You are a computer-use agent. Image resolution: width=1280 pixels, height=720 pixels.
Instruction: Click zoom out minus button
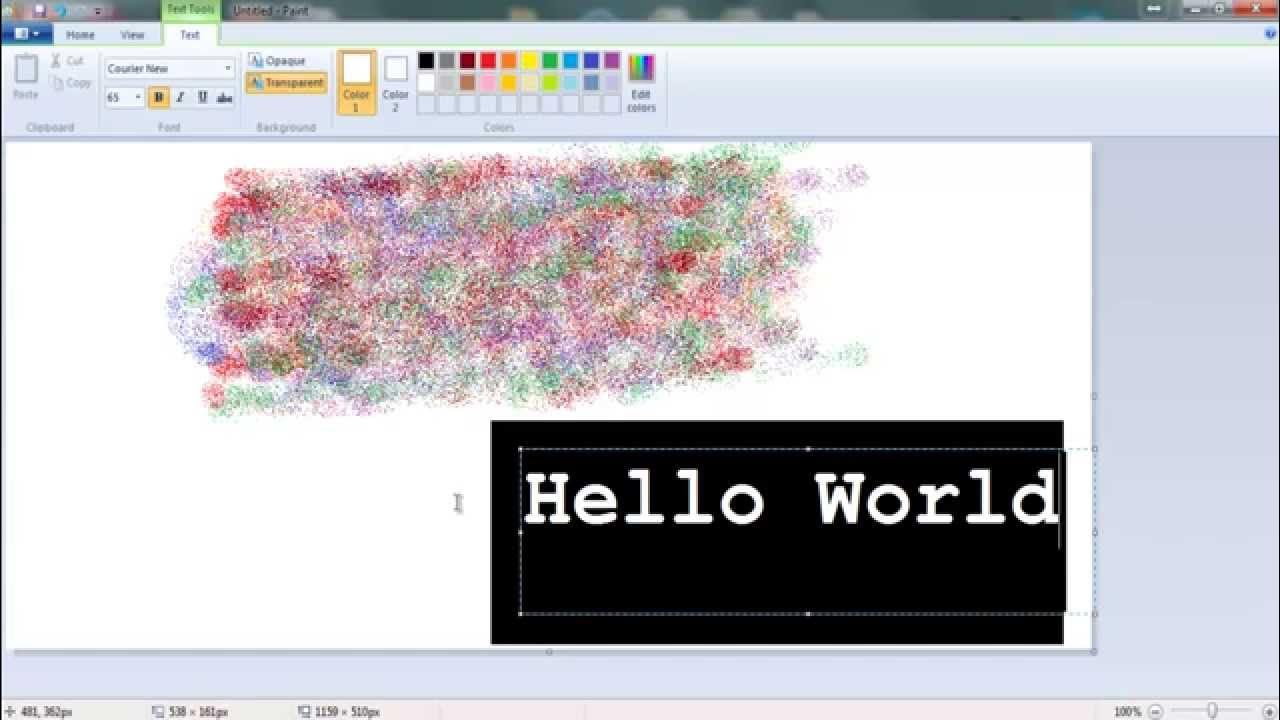(1155, 711)
